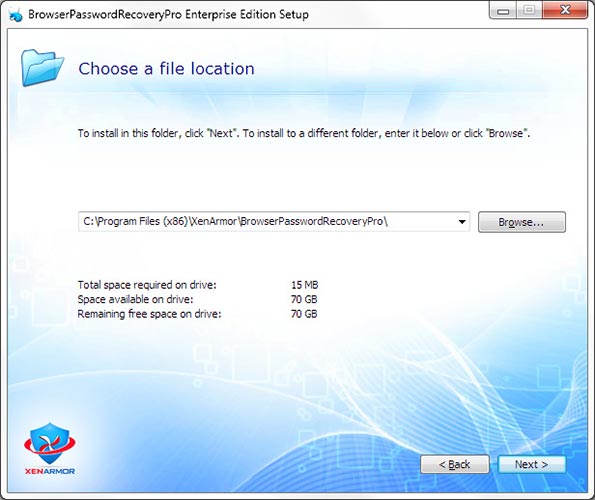Click the setup app icon in title bar
Image resolution: width=595 pixels, height=500 pixels.
pos(16,15)
